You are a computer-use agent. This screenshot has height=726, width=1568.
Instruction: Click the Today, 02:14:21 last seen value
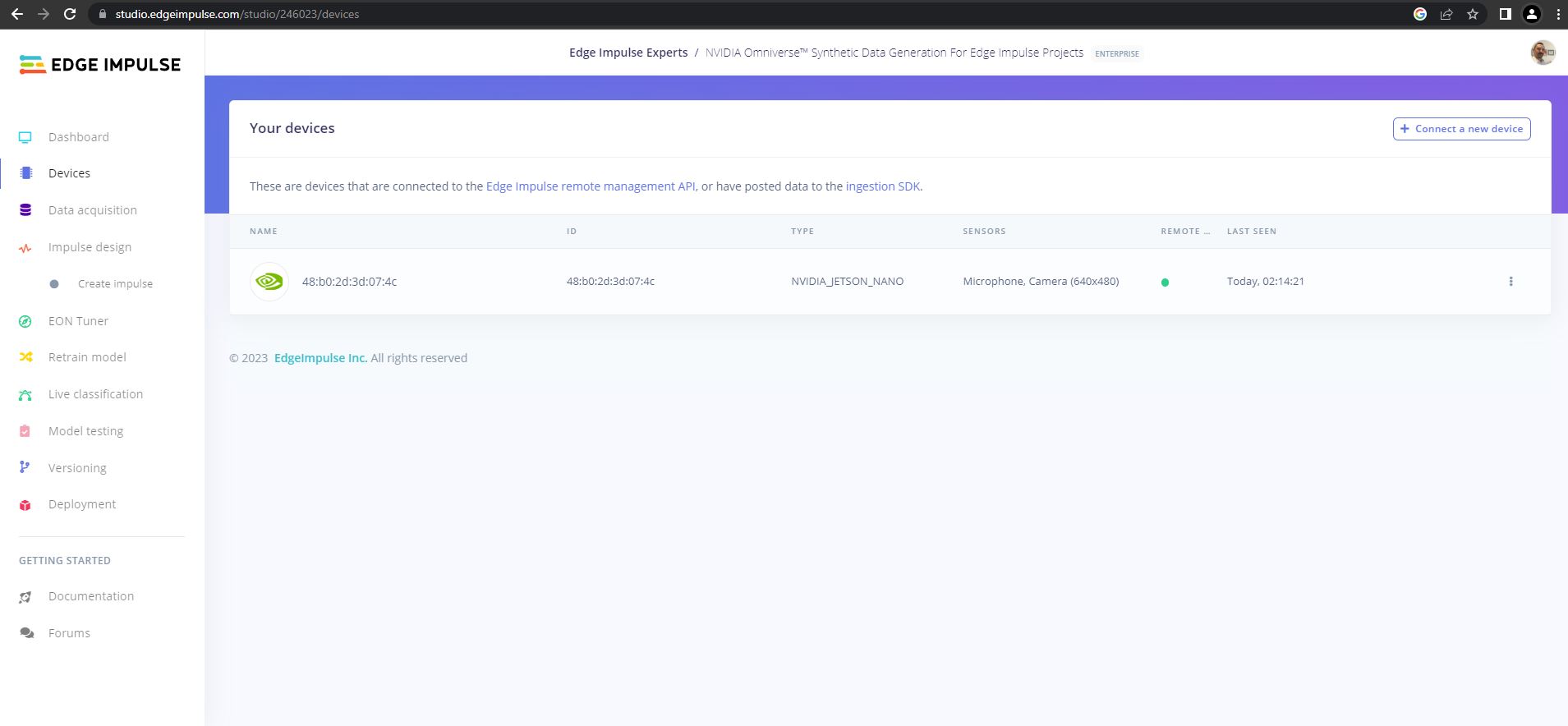coord(1266,282)
